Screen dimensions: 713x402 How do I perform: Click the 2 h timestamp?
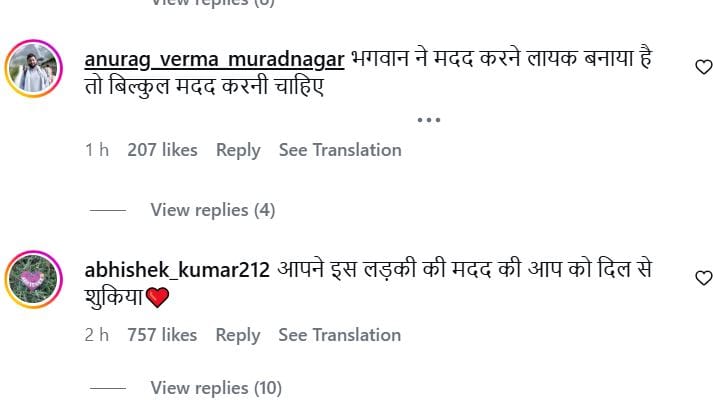(97, 335)
